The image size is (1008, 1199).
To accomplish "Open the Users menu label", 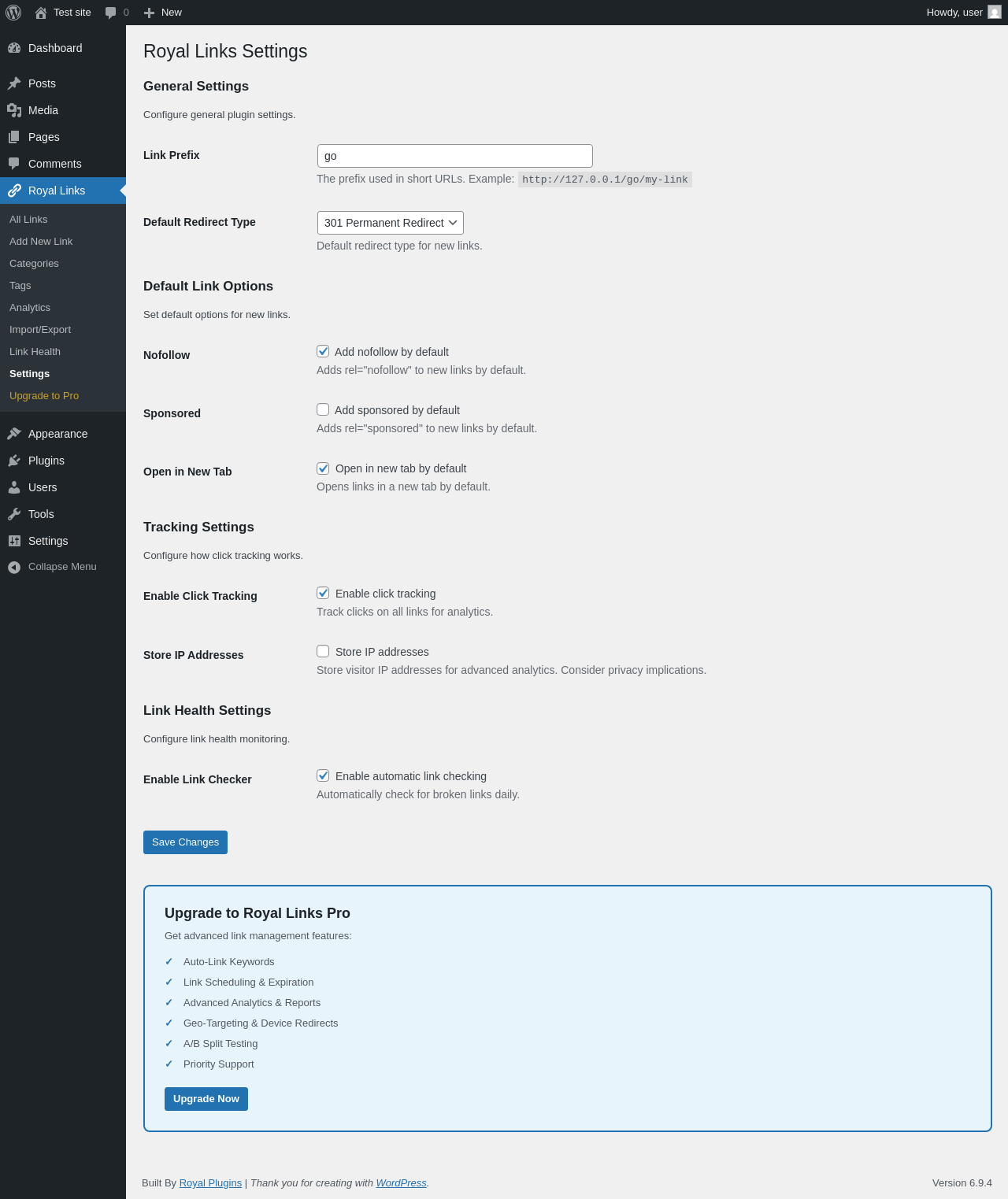I will pos(43,487).
